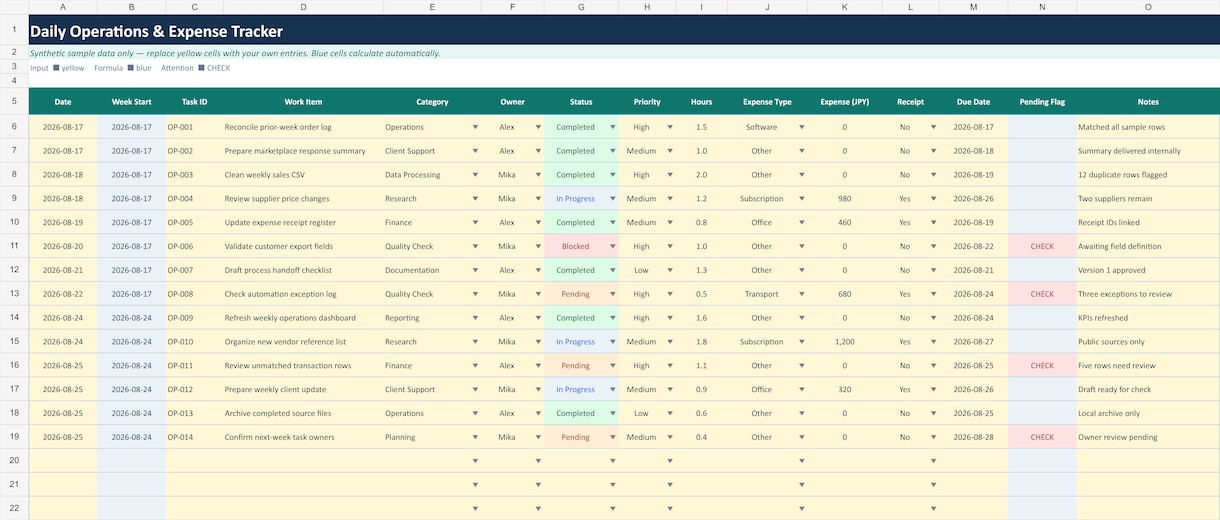Open Status dropdown in empty row 21
The image size is (1220, 520).
[x=612, y=485]
